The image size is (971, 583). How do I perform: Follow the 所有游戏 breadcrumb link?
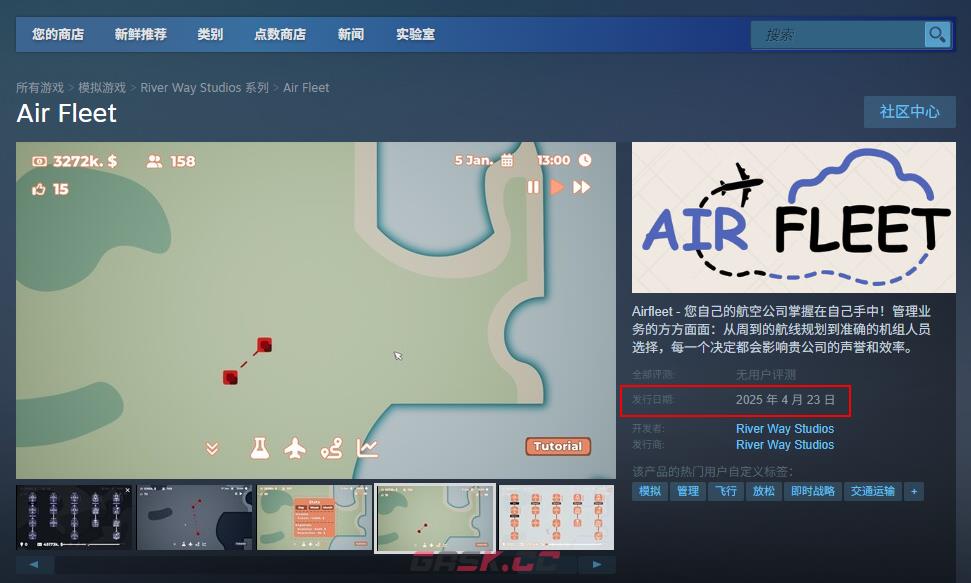40,87
